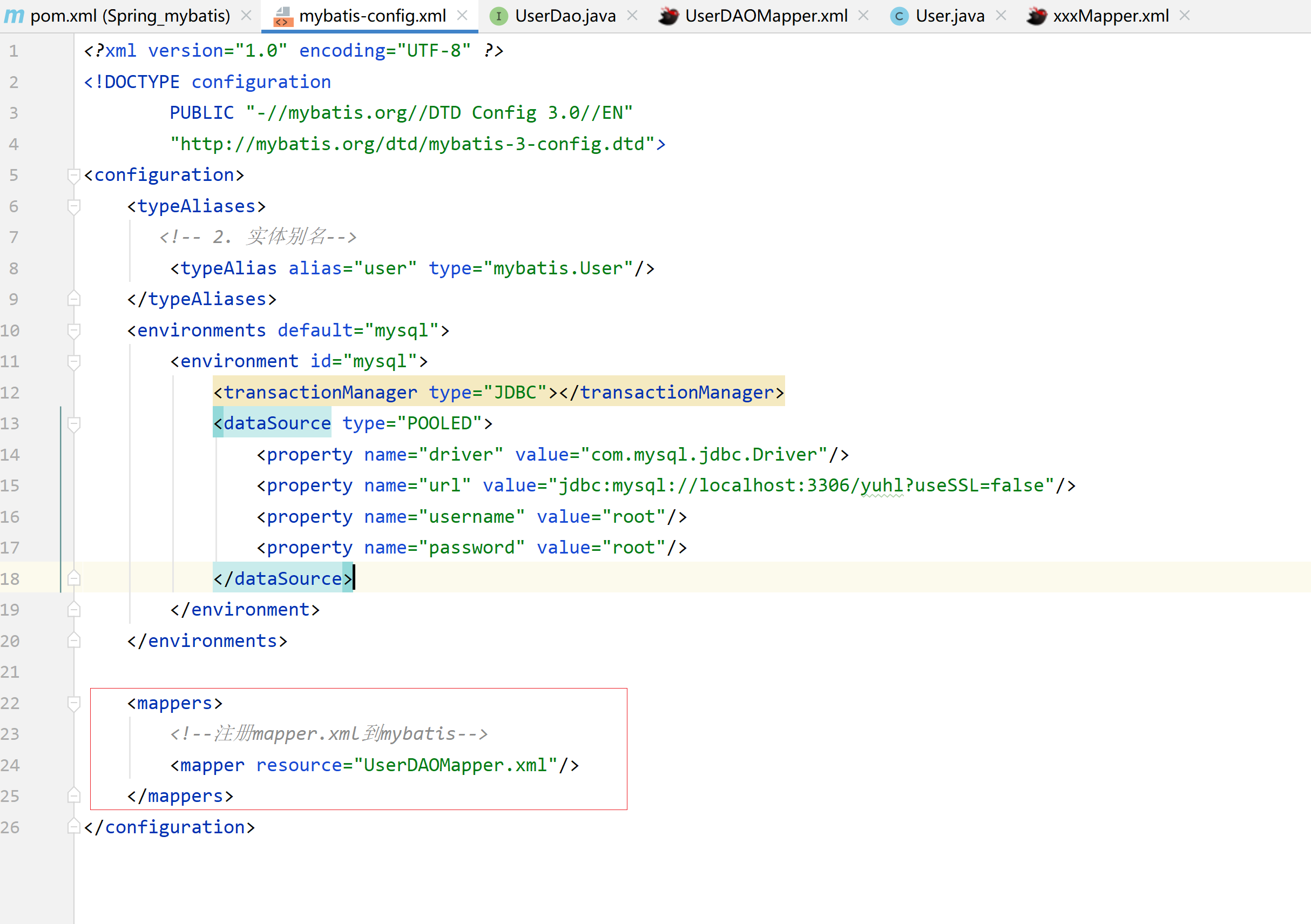
Task: Click the class icon on User.java tab
Action: (x=900, y=16)
